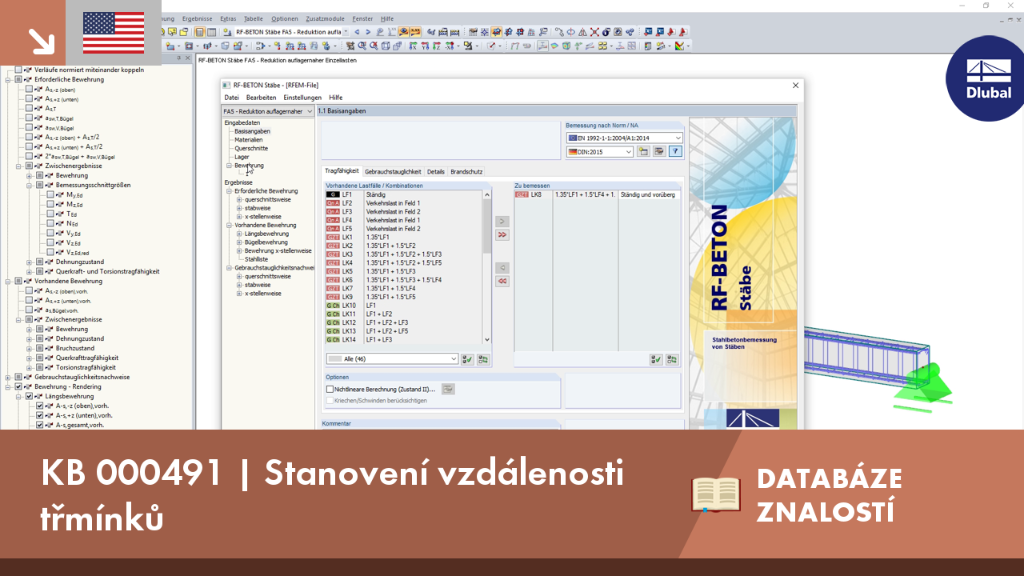The height and width of the screenshot is (576, 1024).
Task: Click select-all checkmark icon under load cases list
Action: (x=467, y=359)
